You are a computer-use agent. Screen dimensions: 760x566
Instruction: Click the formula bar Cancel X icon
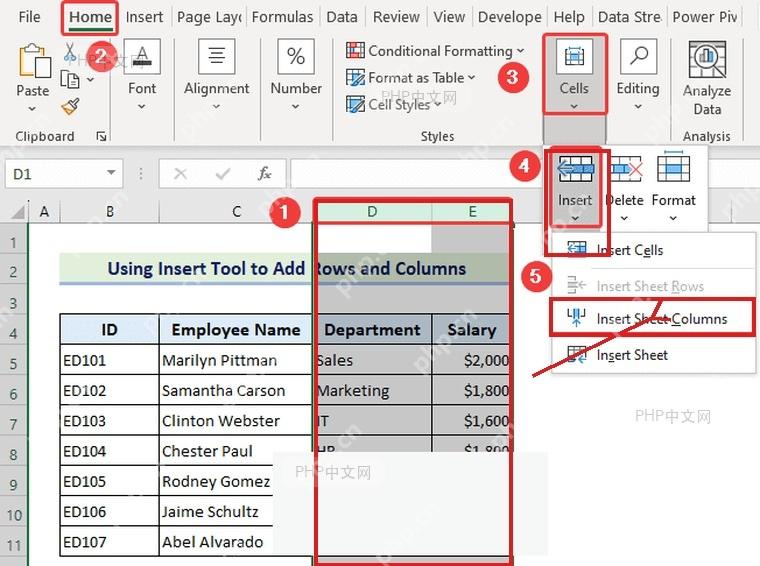(181, 173)
